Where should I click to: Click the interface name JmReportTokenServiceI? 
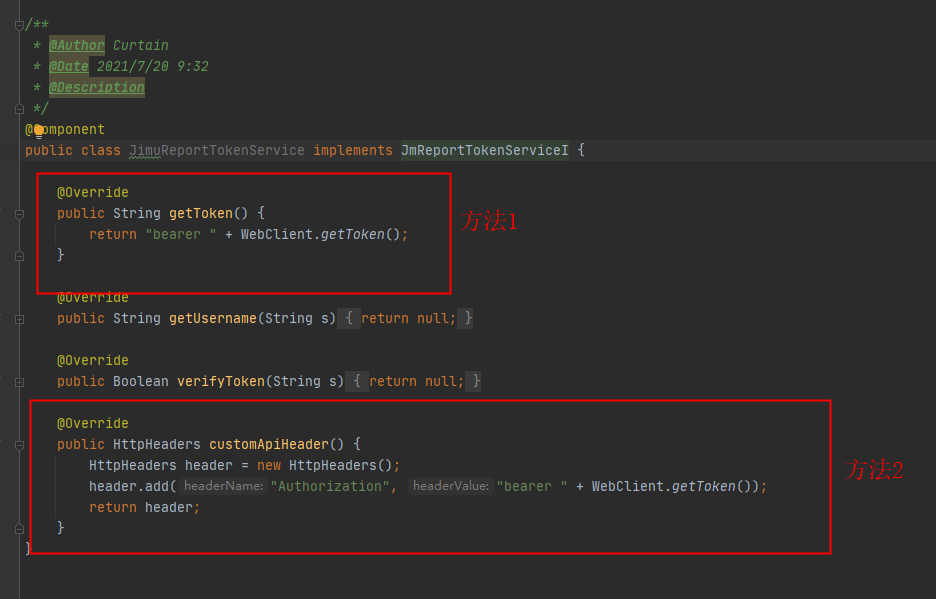[x=485, y=150]
